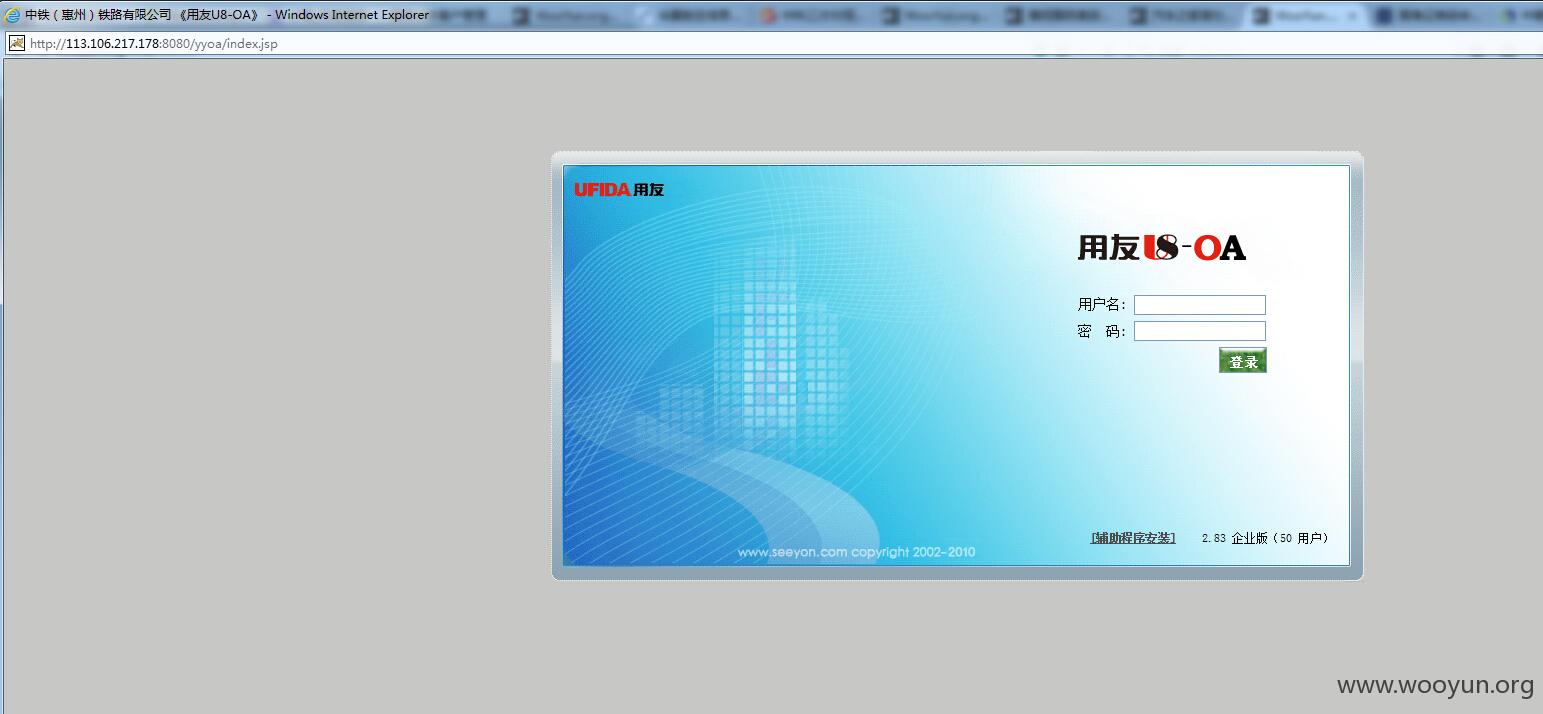Click the Internet Explorer title bar icon
The height and width of the screenshot is (714, 1543).
13,15
